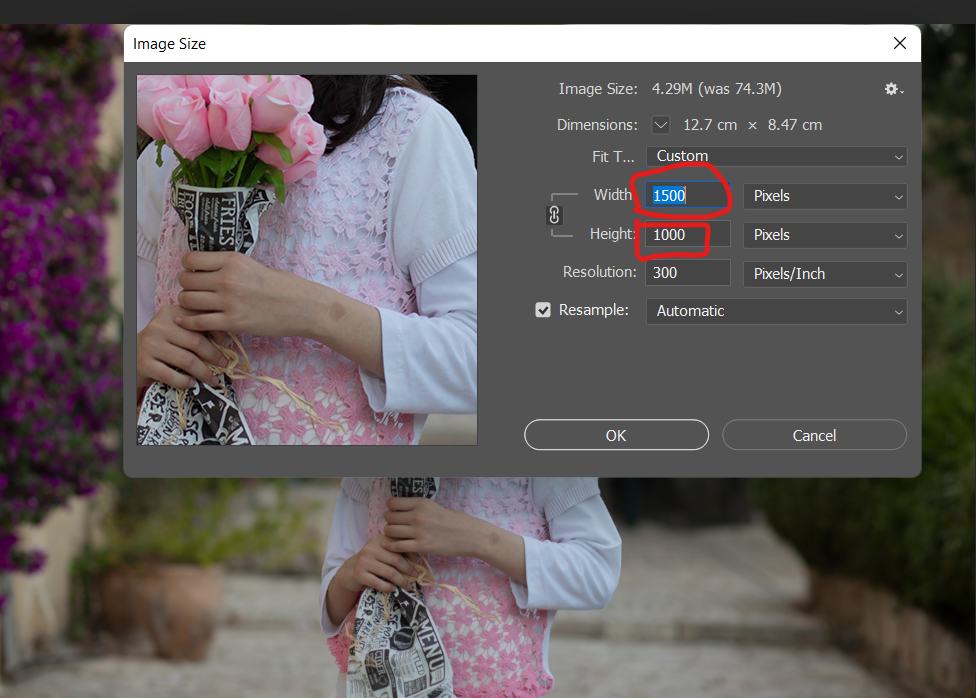Open the Fit To Custom dropdown
The image size is (976, 698).
coord(776,156)
